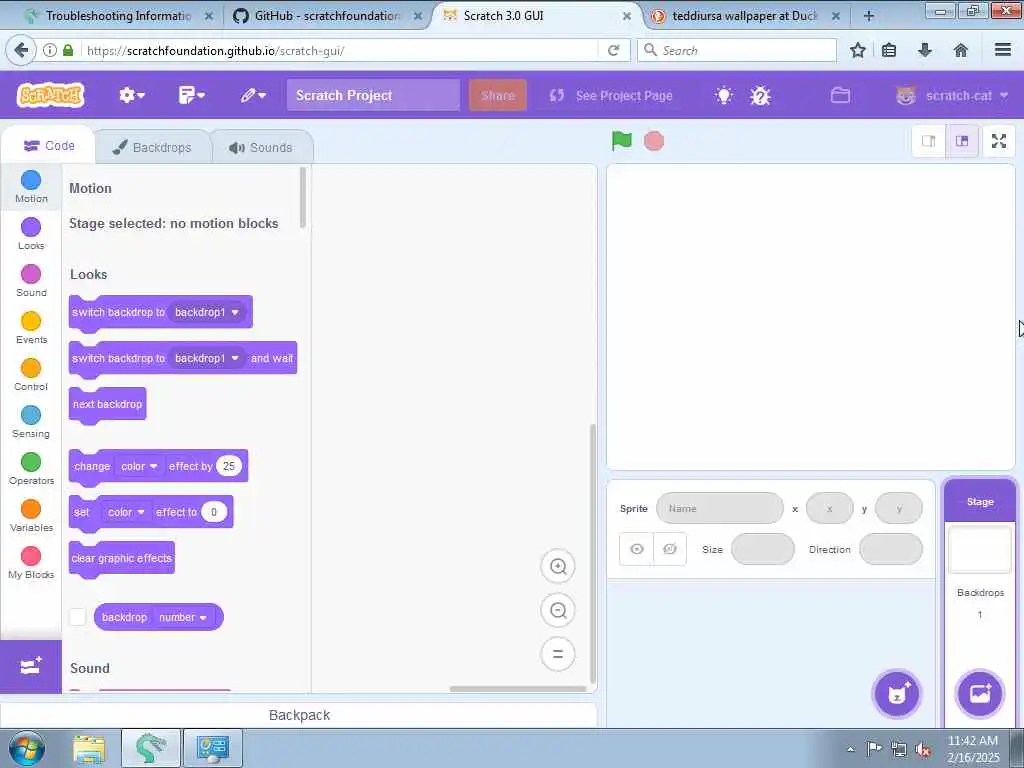Open color dropdown in change effect block

(139, 466)
